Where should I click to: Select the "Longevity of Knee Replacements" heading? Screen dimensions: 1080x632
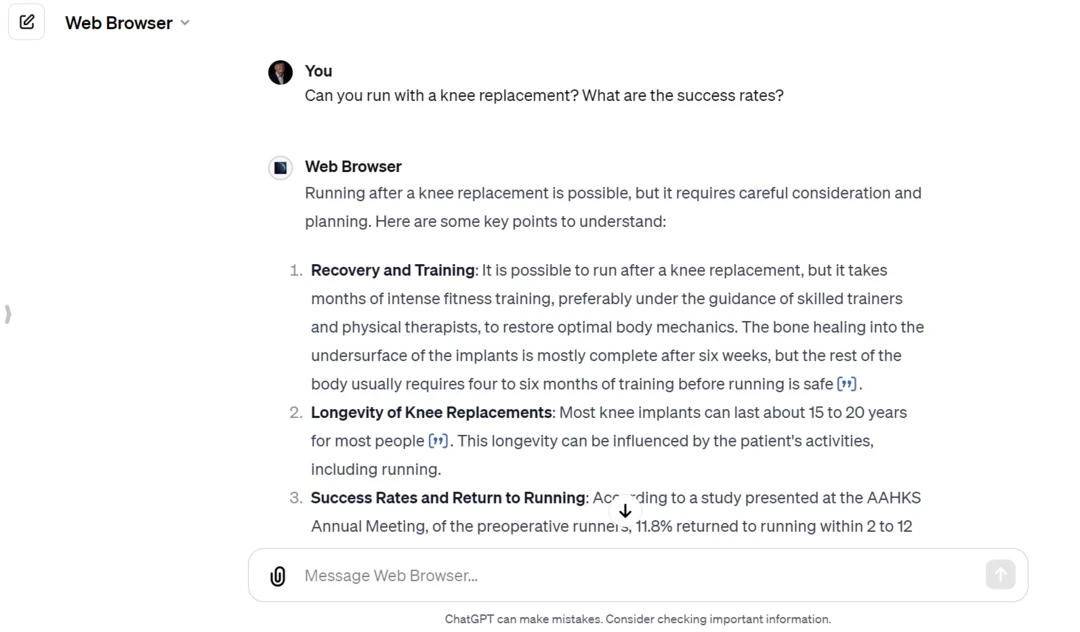pos(431,412)
